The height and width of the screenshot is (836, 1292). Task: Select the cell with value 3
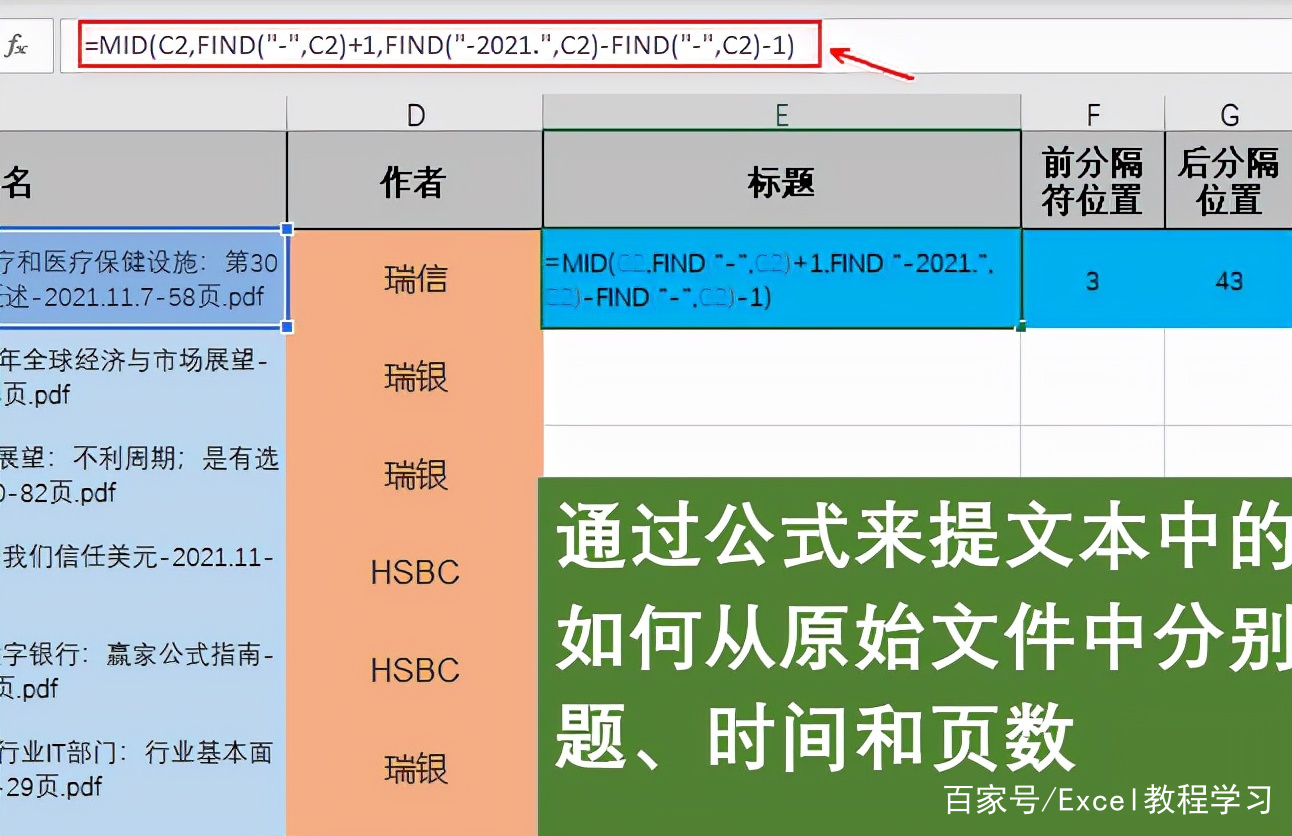coord(1092,279)
